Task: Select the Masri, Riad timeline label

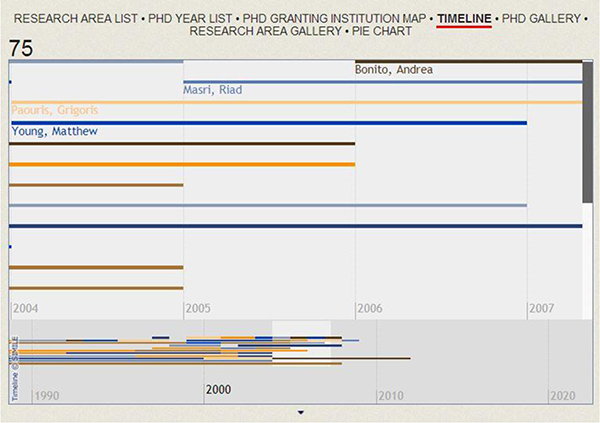Action: (x=212, y=90)
